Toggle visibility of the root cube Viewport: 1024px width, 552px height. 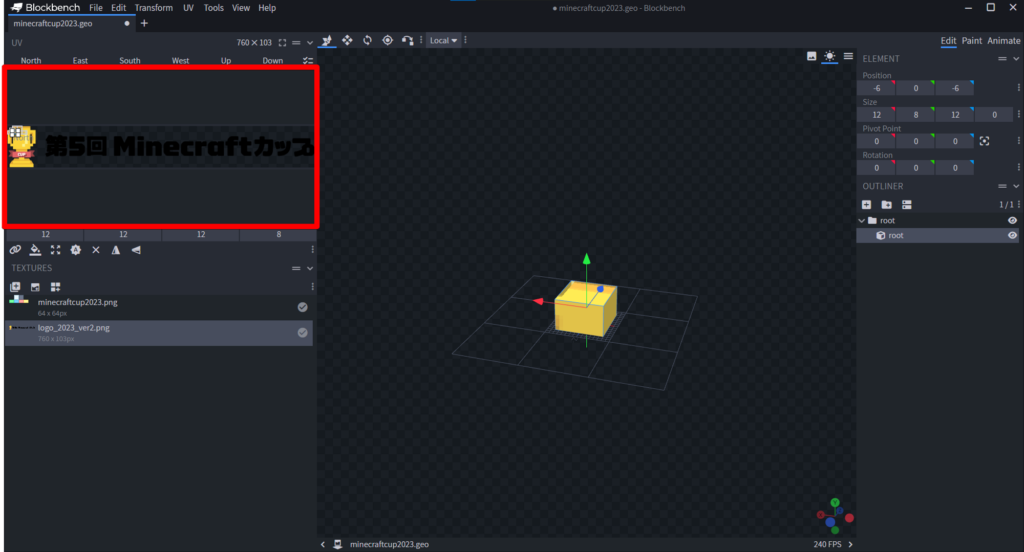point(1012,235)
